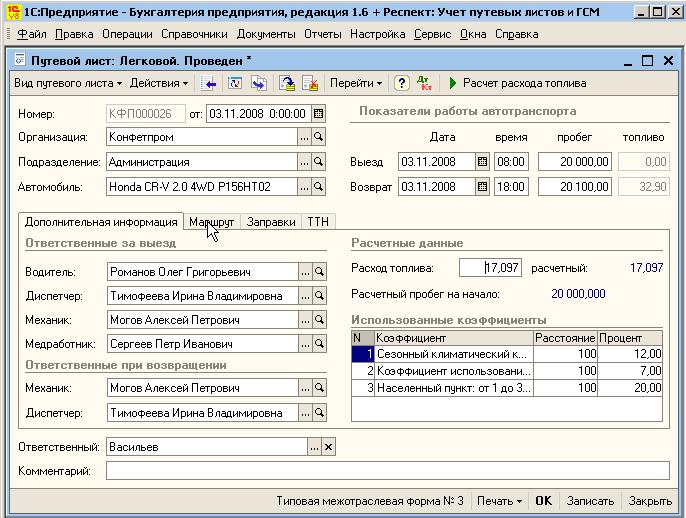Open the calendar picker beside document date
Screen dimensions: 686x518
click(319, 113)
